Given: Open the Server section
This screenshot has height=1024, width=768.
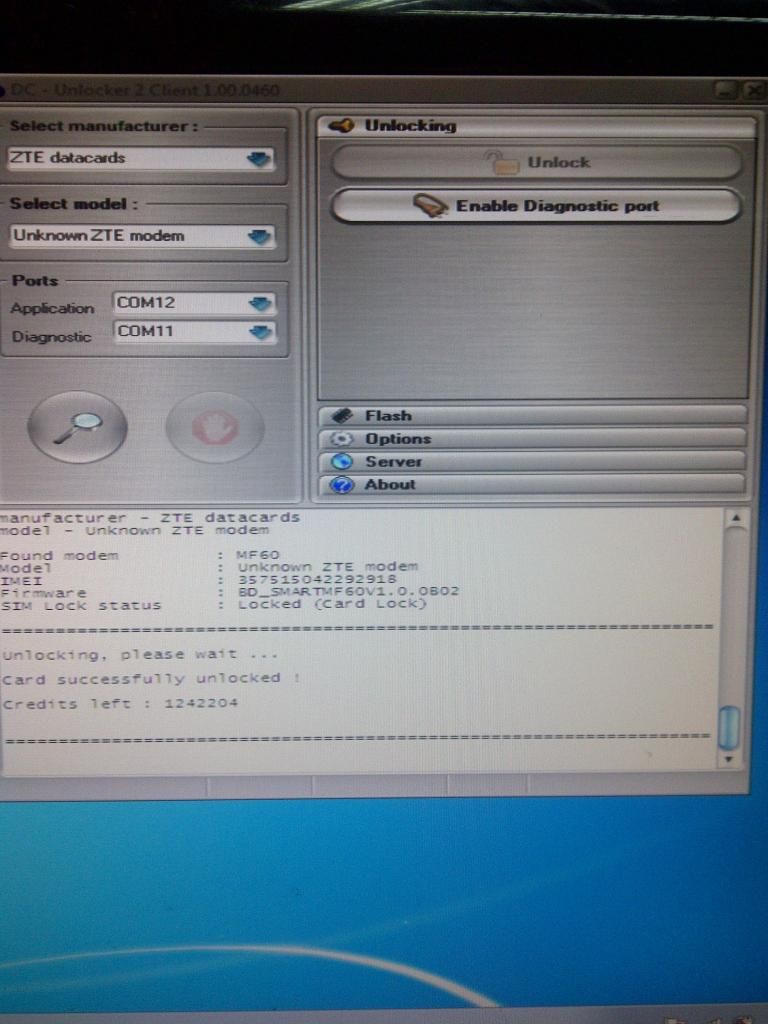Looking at the screenshot, I should 393,462.
